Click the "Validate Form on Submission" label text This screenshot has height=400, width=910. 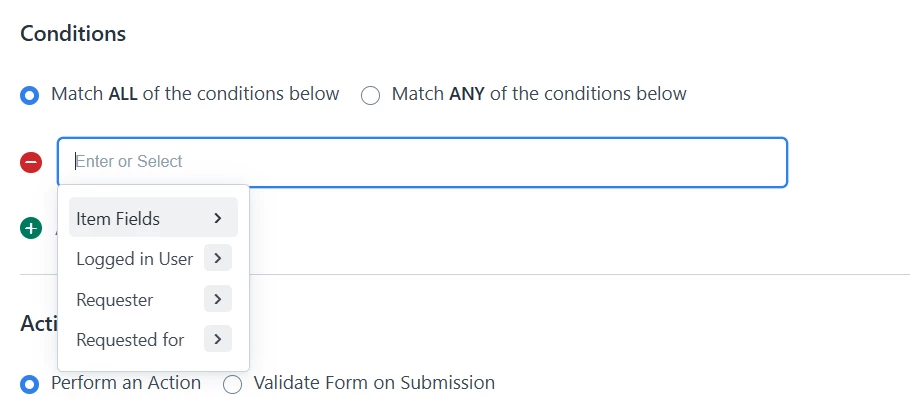374,383
